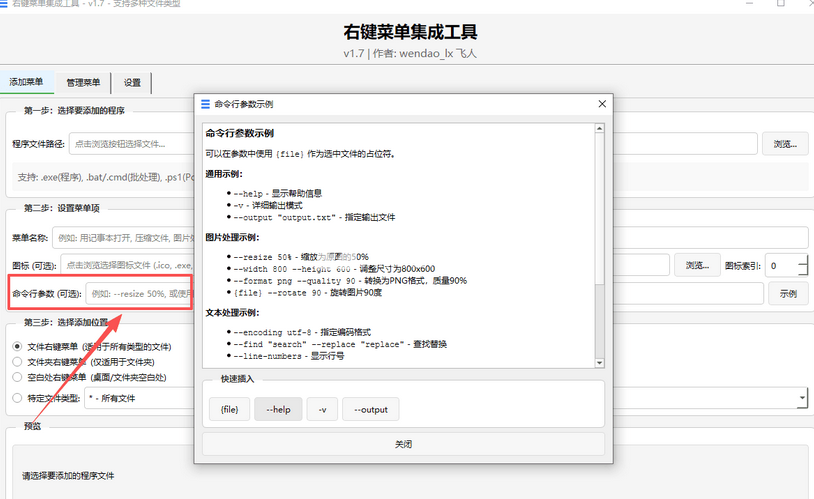Select the 文件右键菜单 radio option
The width and height of the screenshot is (814, 499).
click(17, 346)
